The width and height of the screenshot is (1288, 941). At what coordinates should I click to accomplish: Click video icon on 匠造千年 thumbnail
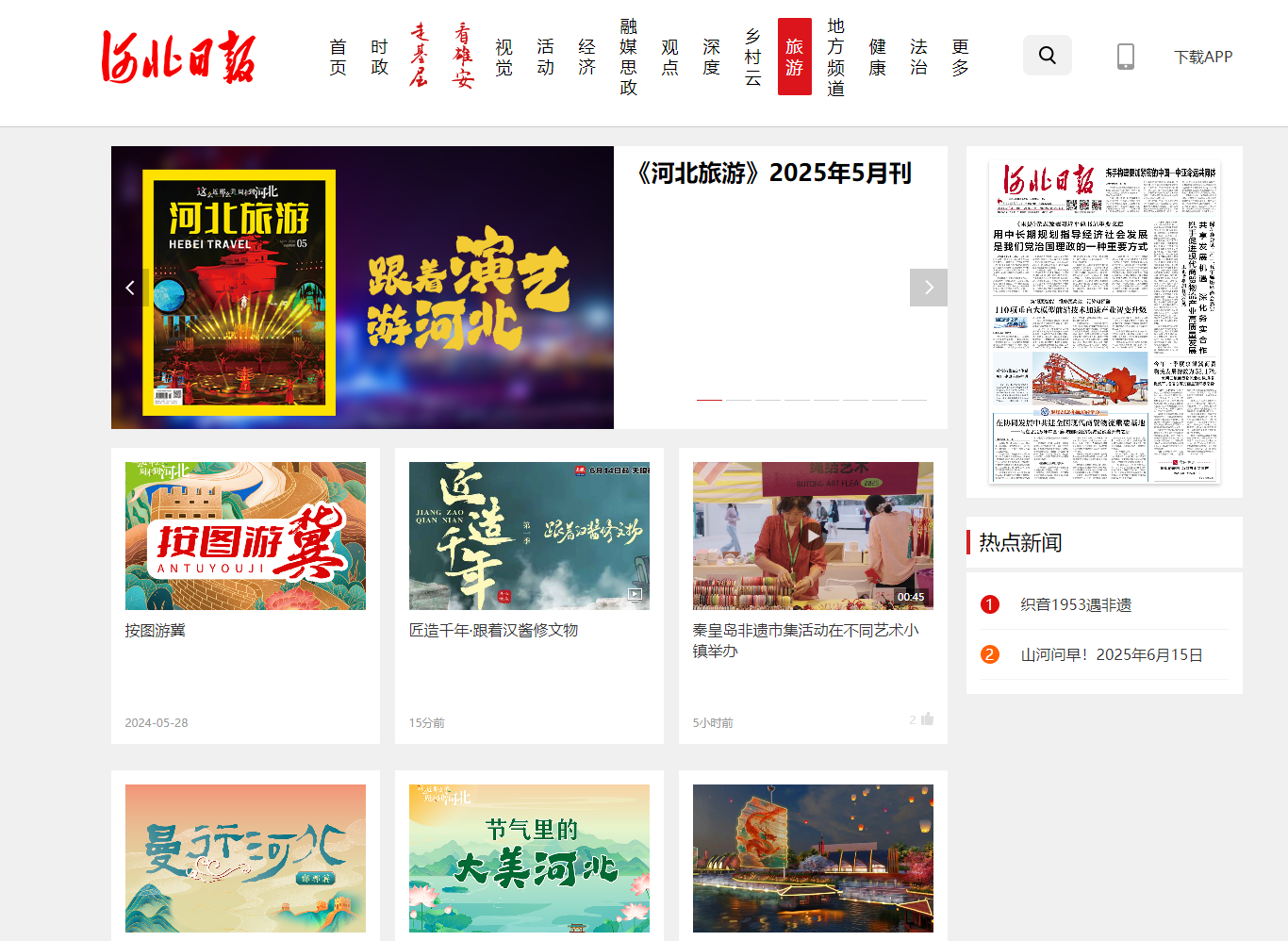[636, 594]
